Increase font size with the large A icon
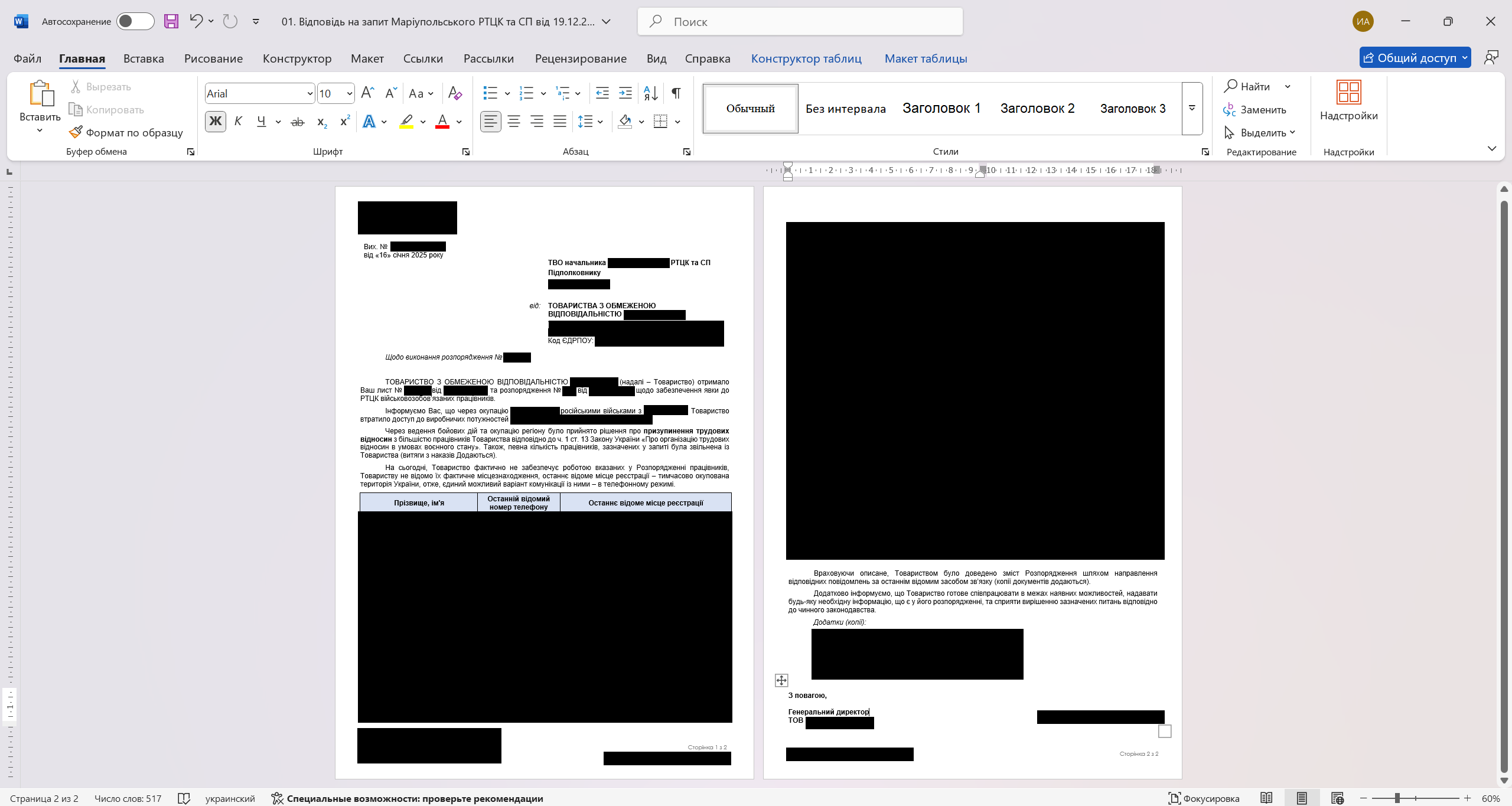This screenshot has height=806, width=1512. 367,93
